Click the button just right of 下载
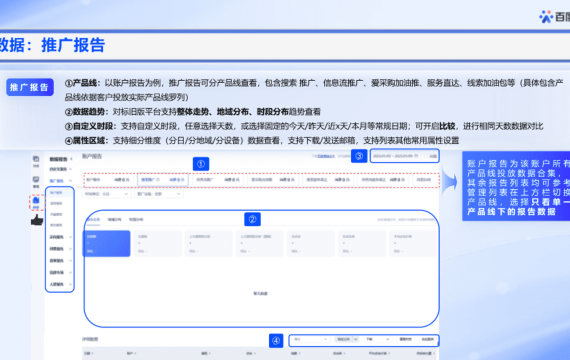Screen dimensions: 570x360 pos(406,339)
